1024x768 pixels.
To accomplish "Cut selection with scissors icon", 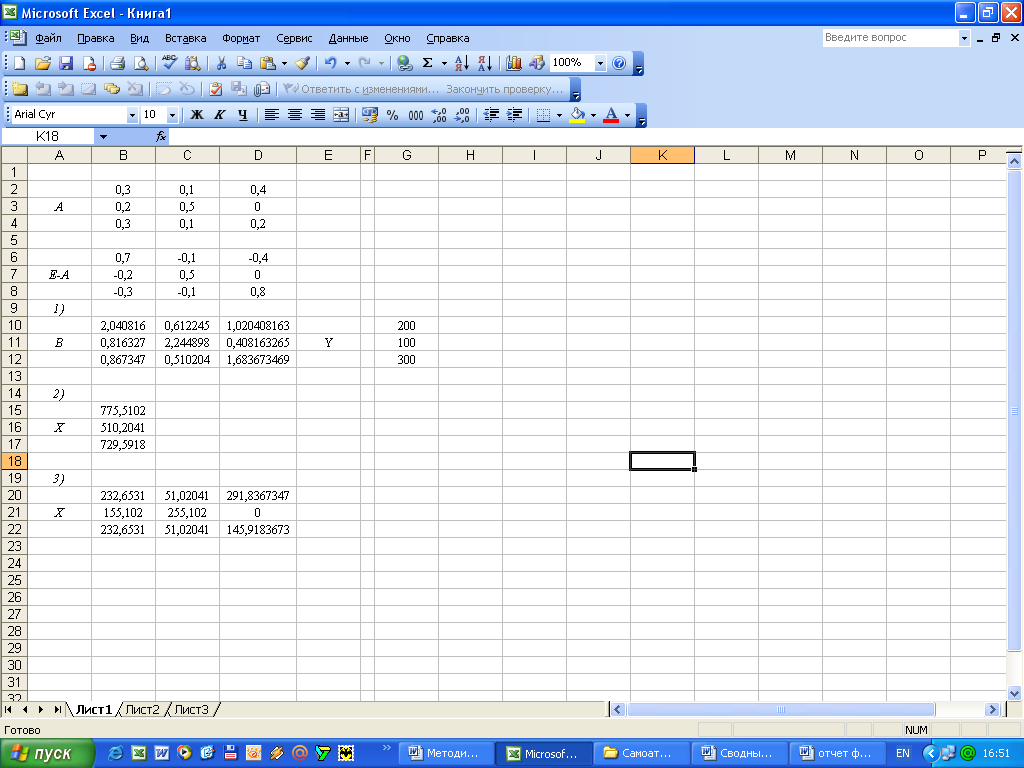I will click(x=221, y=63).
